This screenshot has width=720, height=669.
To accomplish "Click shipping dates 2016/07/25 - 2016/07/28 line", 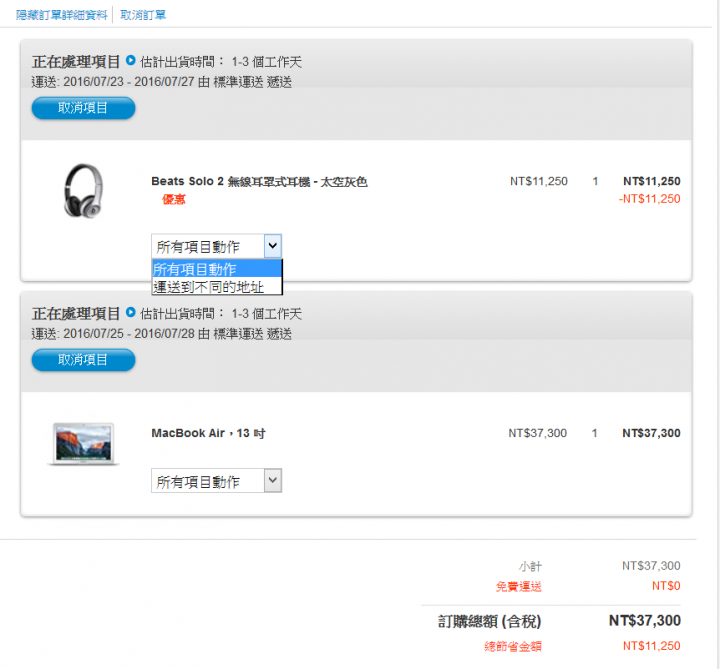I will coord(162,333).
